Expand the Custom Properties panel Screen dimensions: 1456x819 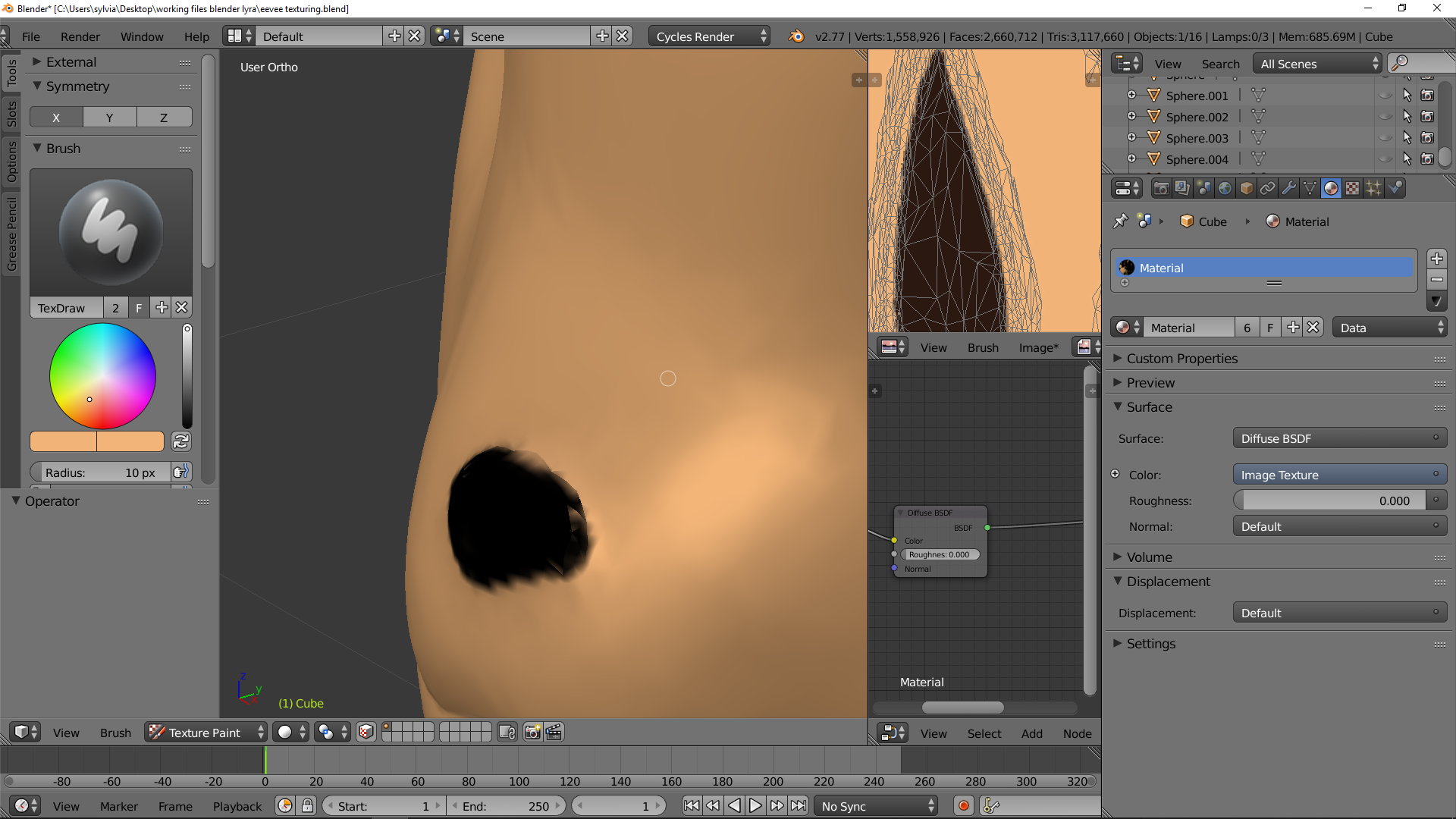pyautogui.click(x=1181, y=359)
